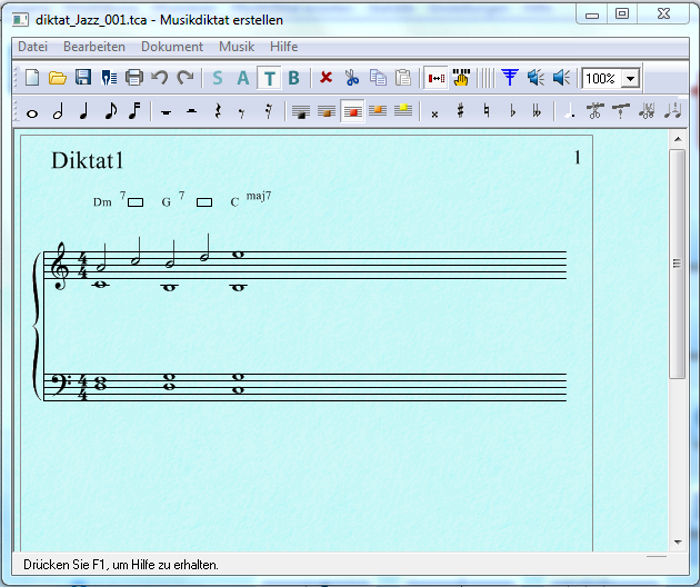
Task: Click the red delete X icon
Action: click(326, 78)
